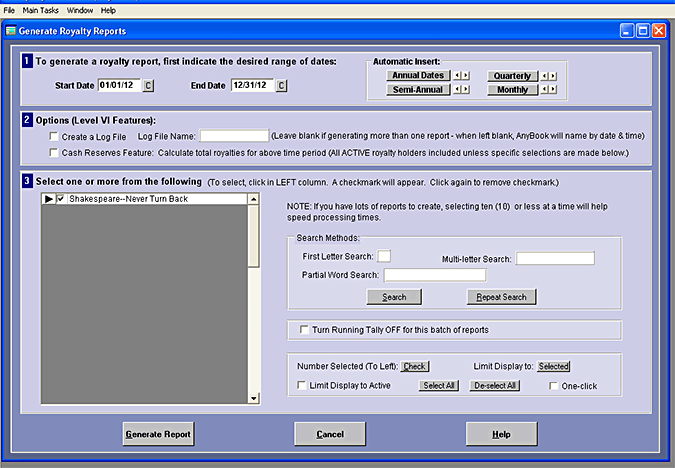This screenshot has width=675, height=468.
Task: Click the Log File Name input field
Action: click(233, 136)
